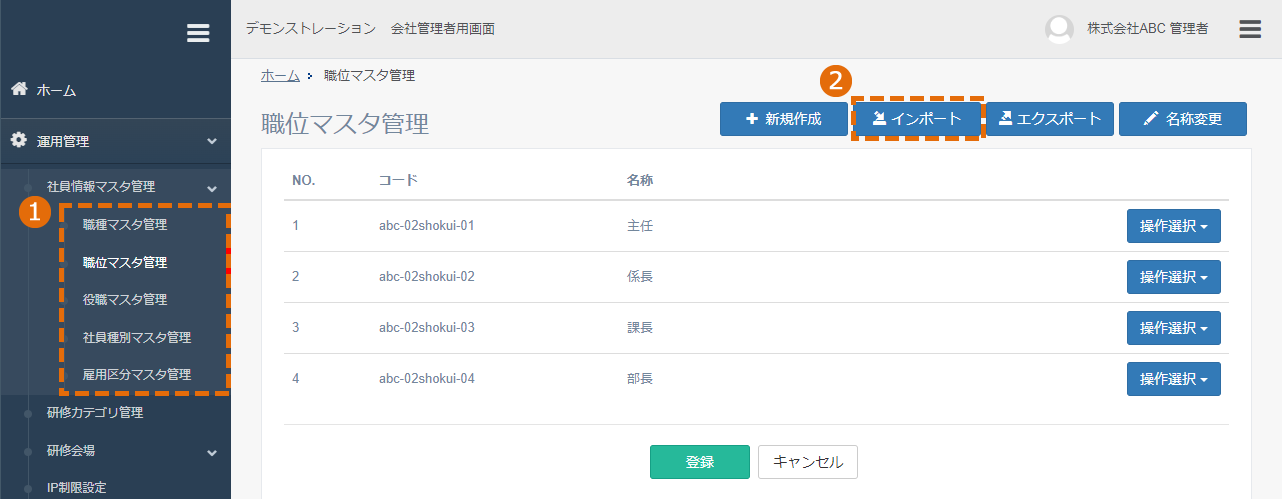Click the NO. column header
This screenshot has width=1282, height=499.
(x=304, y=181)
